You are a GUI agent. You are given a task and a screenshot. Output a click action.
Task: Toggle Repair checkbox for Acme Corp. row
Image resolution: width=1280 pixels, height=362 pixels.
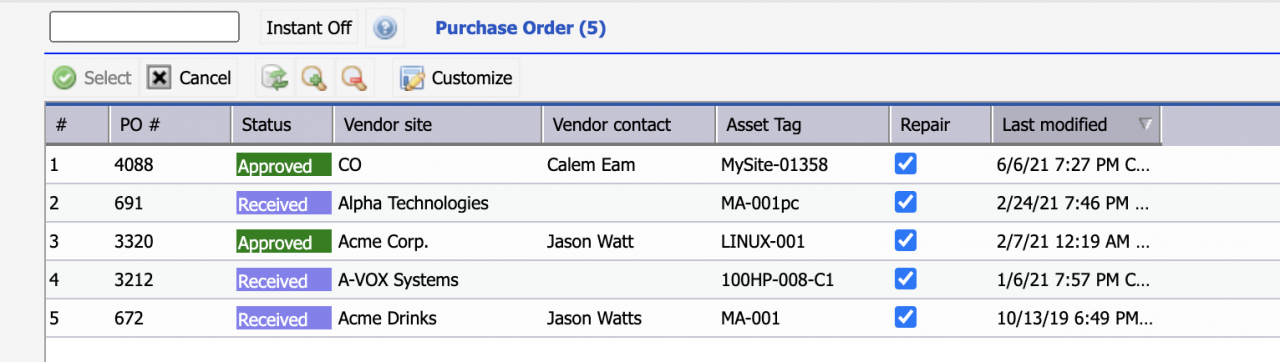pyautogui.click(x=905, y=241)
